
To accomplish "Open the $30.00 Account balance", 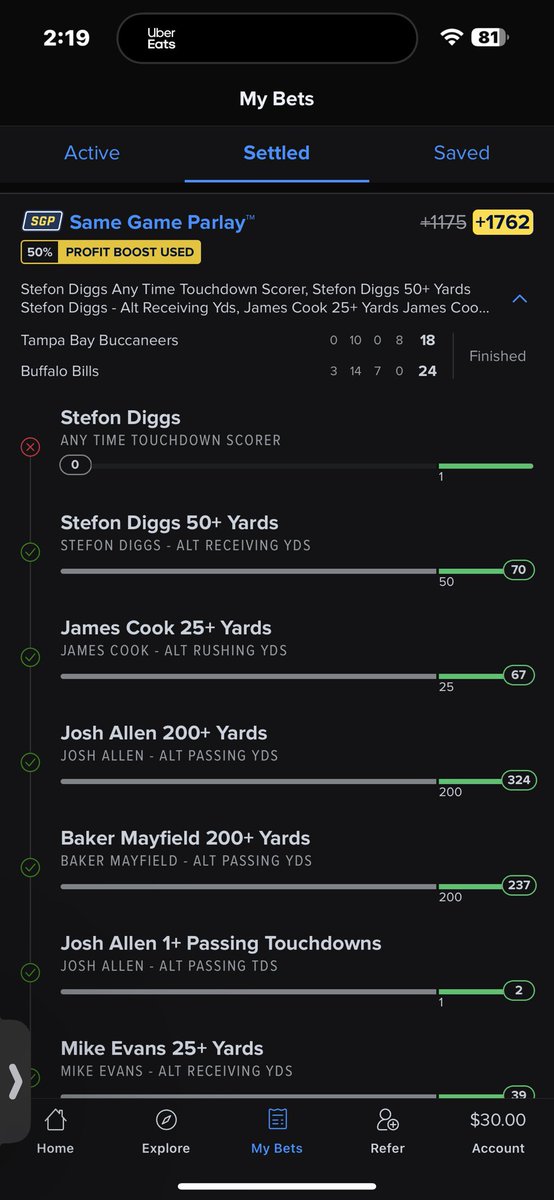I will click(498, 1132).
